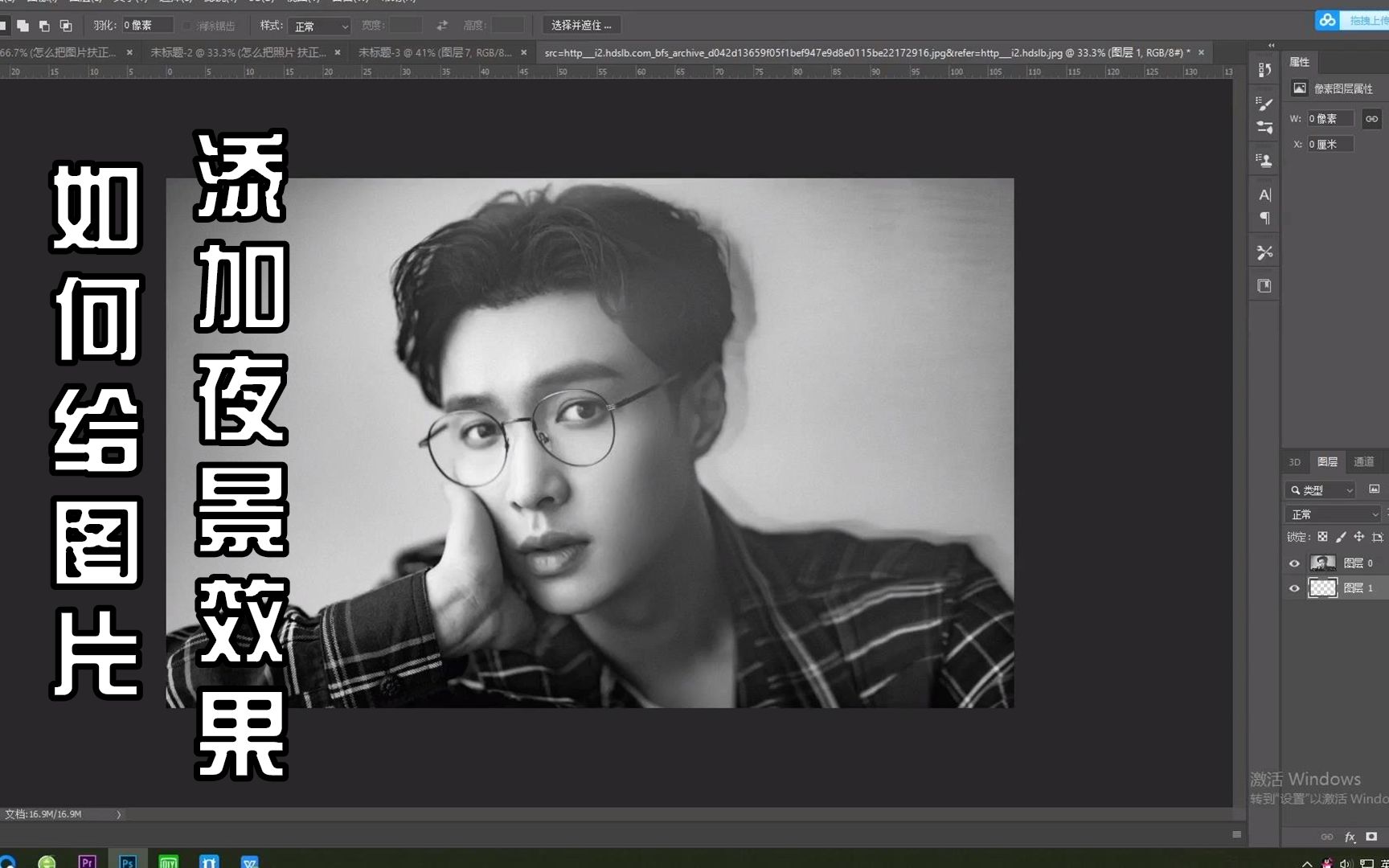This screenshot has height=868, width=1389.
Task: Open the Paragraph panel icon
Action: [x=1264, y=218]
